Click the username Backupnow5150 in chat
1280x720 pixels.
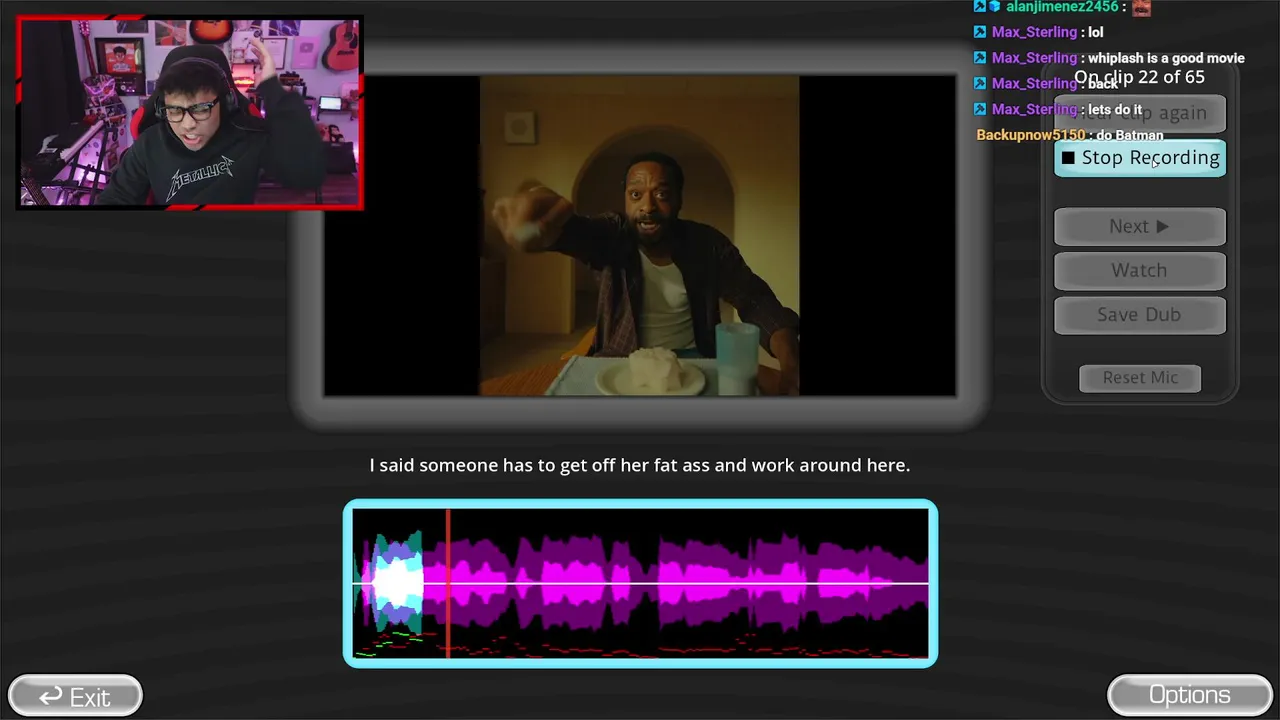click(1031, 135)
